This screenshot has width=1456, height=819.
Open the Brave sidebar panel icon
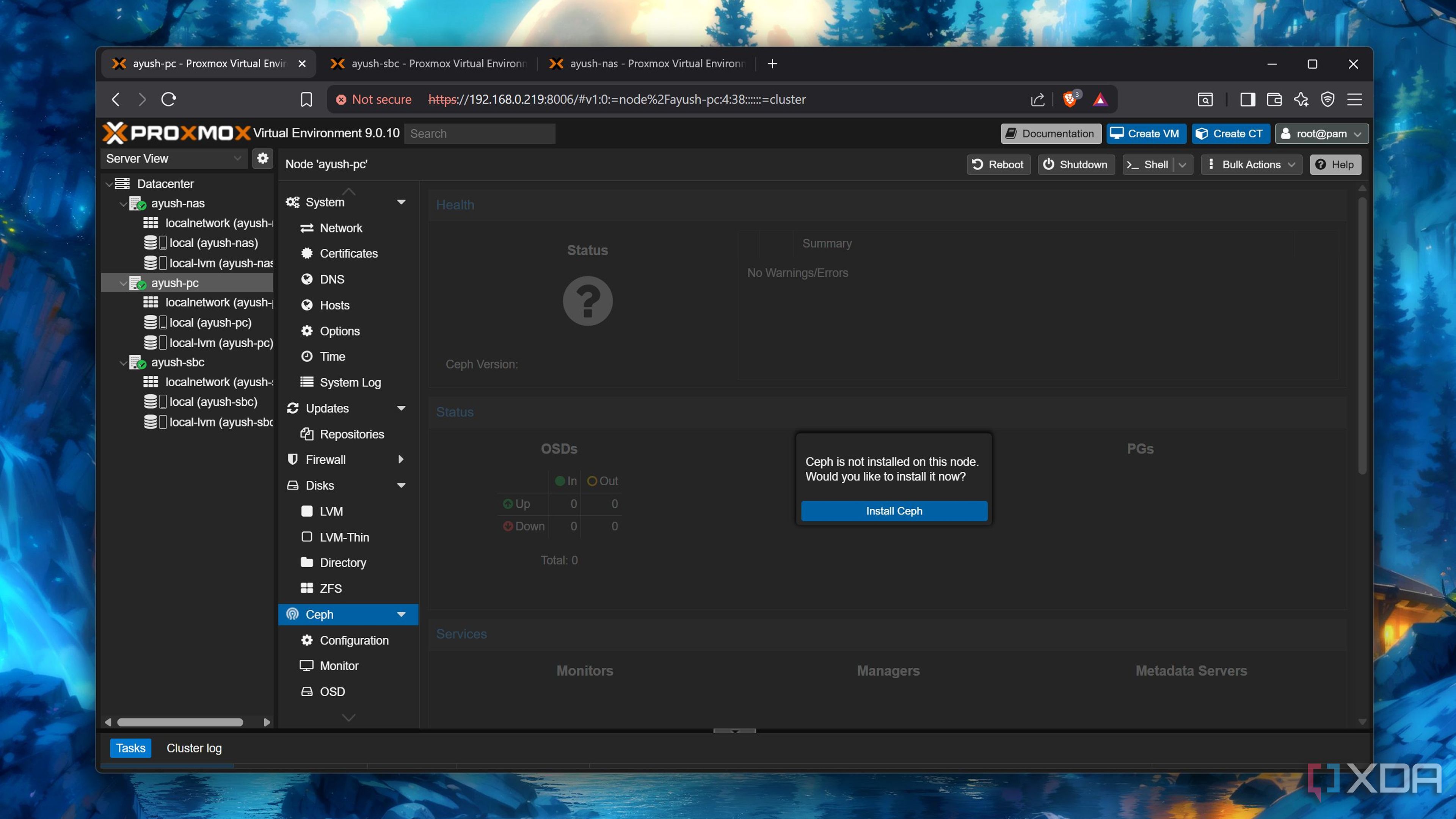point(1247,99)
